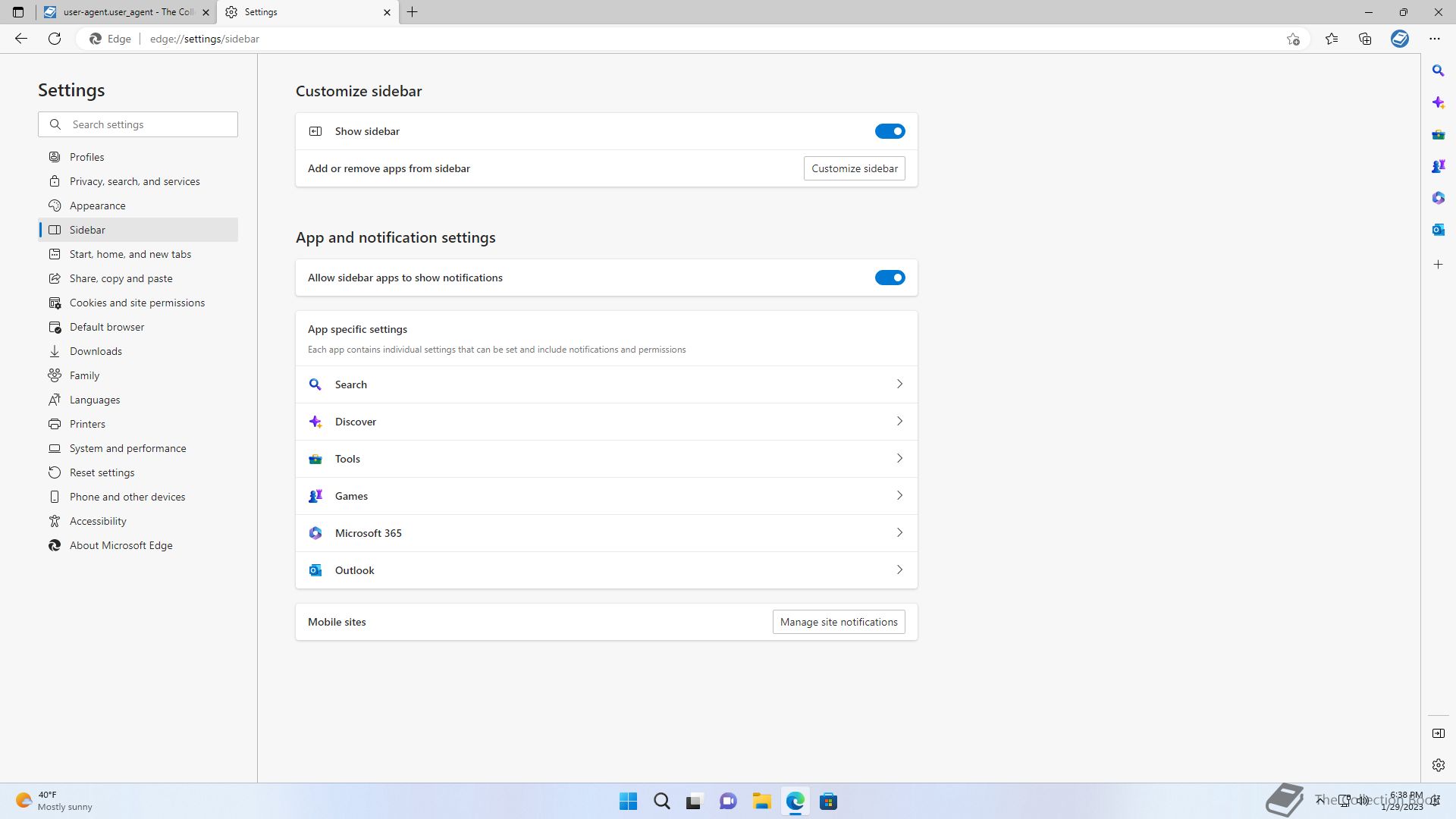Open About Microsoft Edge section
Viewport: 1456px width, 819px height.
pyautogui.click(x=138, y=545)
